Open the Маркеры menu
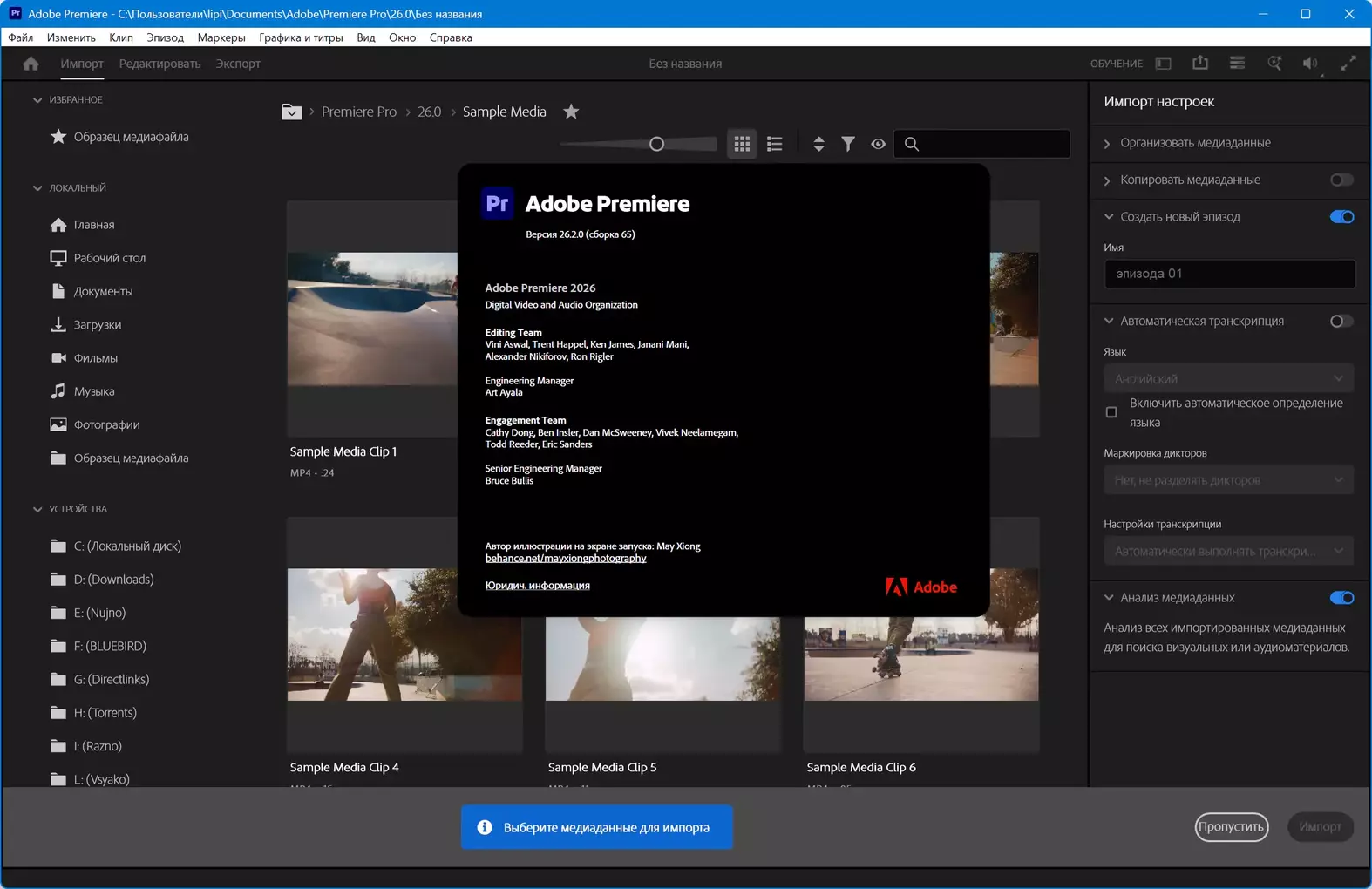This screenshot has height=889, width=1372. tap(221, 37)
